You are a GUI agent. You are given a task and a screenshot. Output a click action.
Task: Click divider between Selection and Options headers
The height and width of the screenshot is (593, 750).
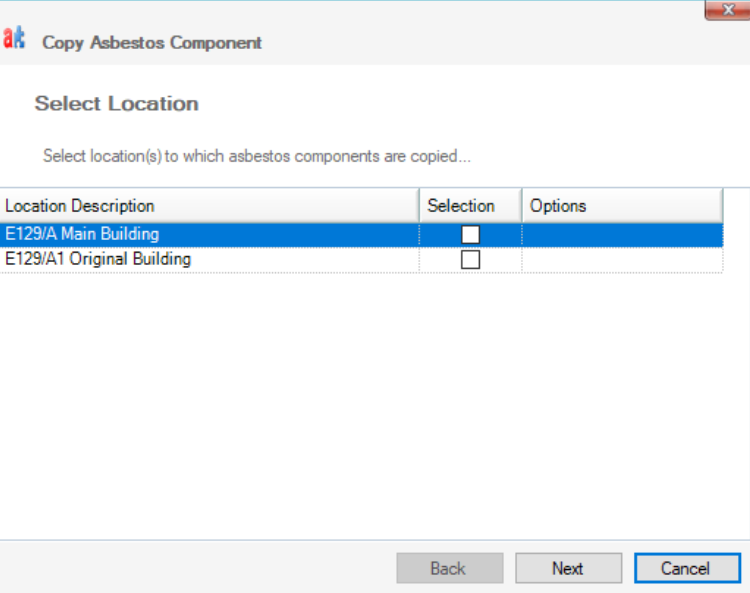521,206
